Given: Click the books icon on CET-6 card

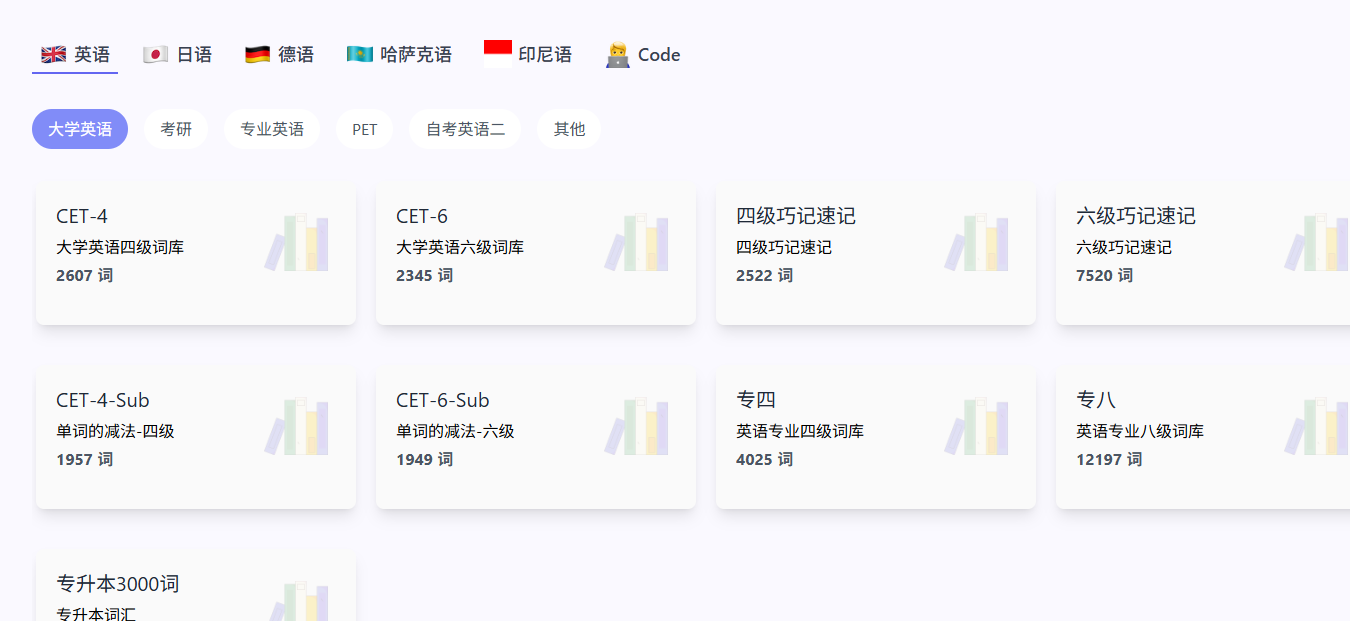Looking at the screenshot, I should click(636, 243).
